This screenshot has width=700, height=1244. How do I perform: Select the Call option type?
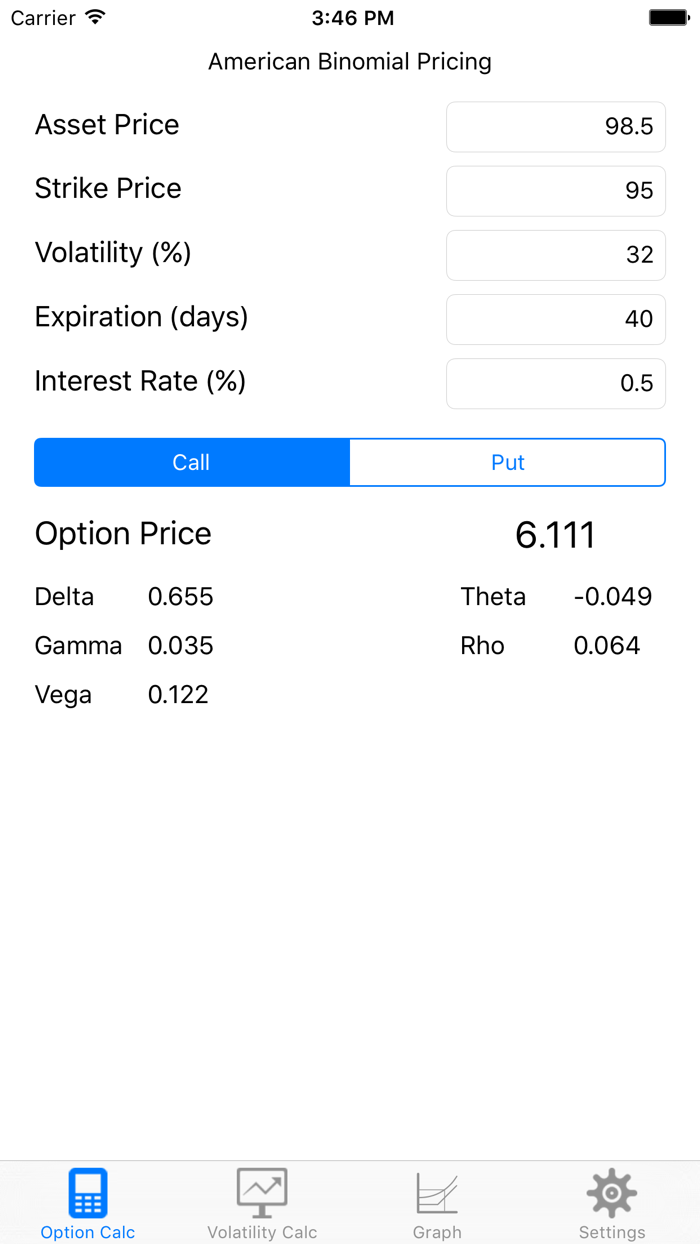[191, 462]
